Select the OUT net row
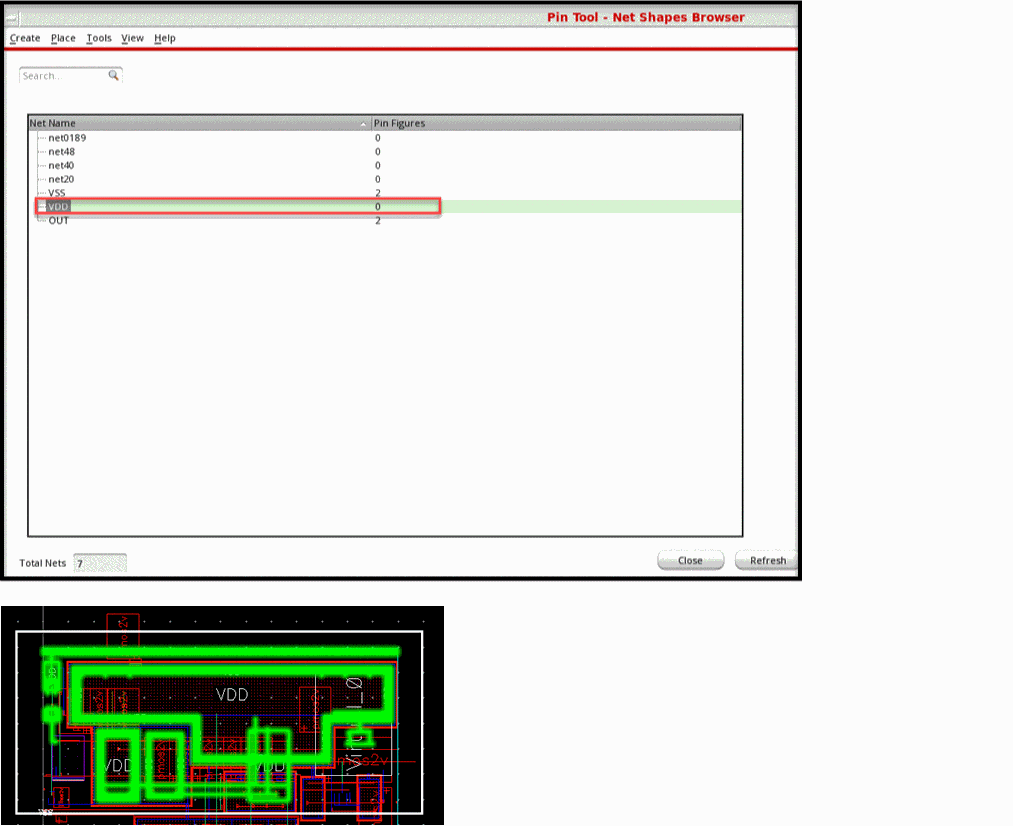1013x826 pixels. tap(385, 220)
